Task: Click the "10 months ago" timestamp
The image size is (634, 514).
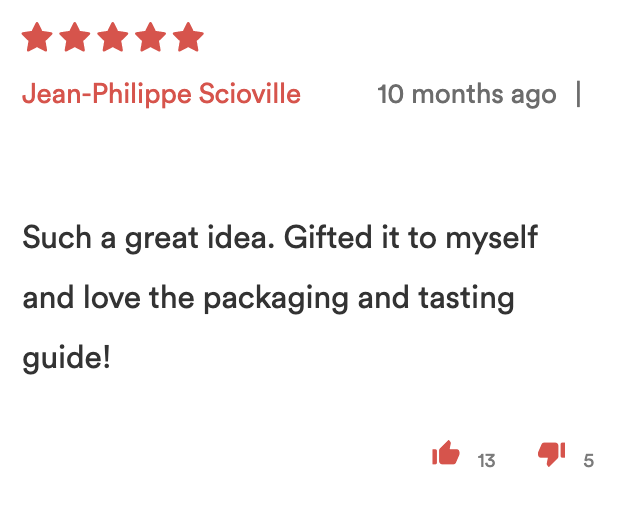Action: pos(466,95)
